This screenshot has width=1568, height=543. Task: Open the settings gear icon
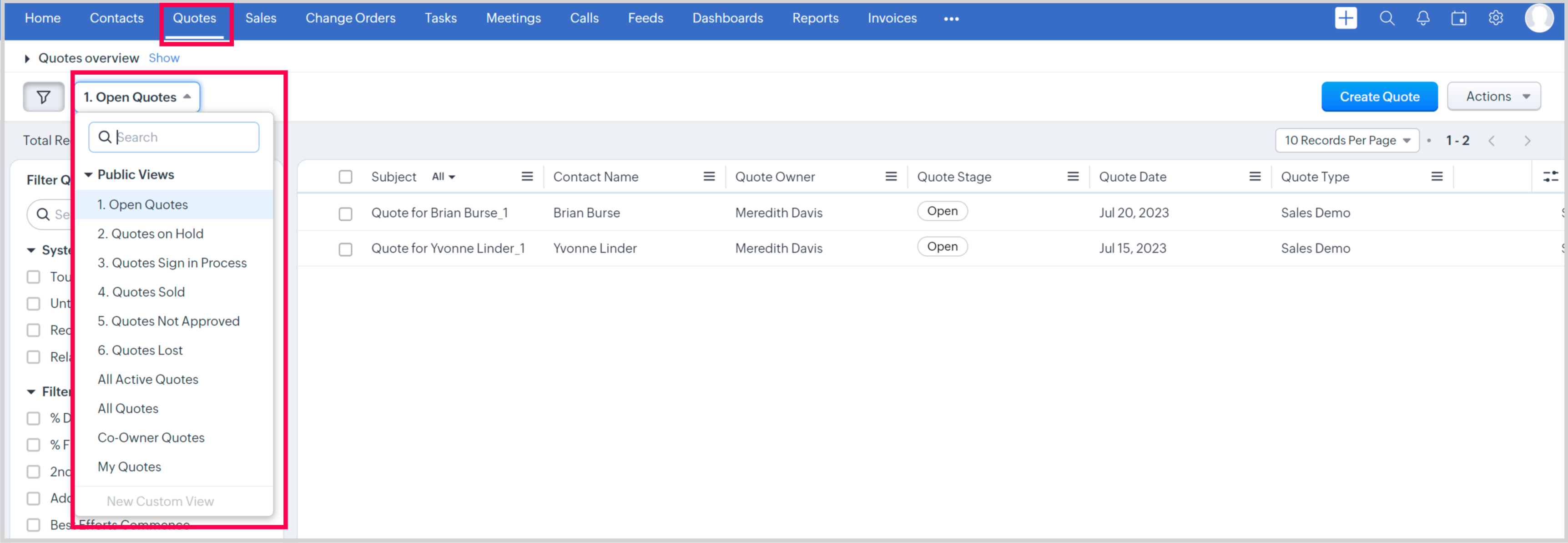1496,18
